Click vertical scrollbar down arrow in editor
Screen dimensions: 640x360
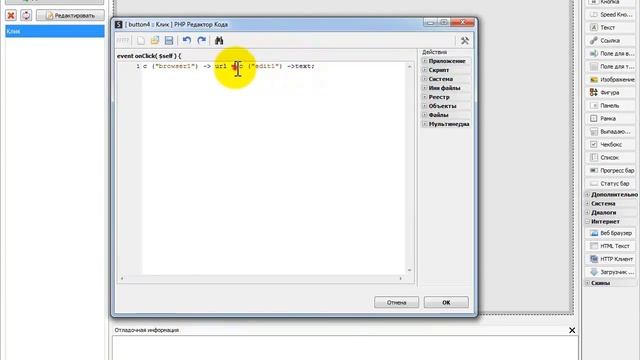[x=409, y=270]
